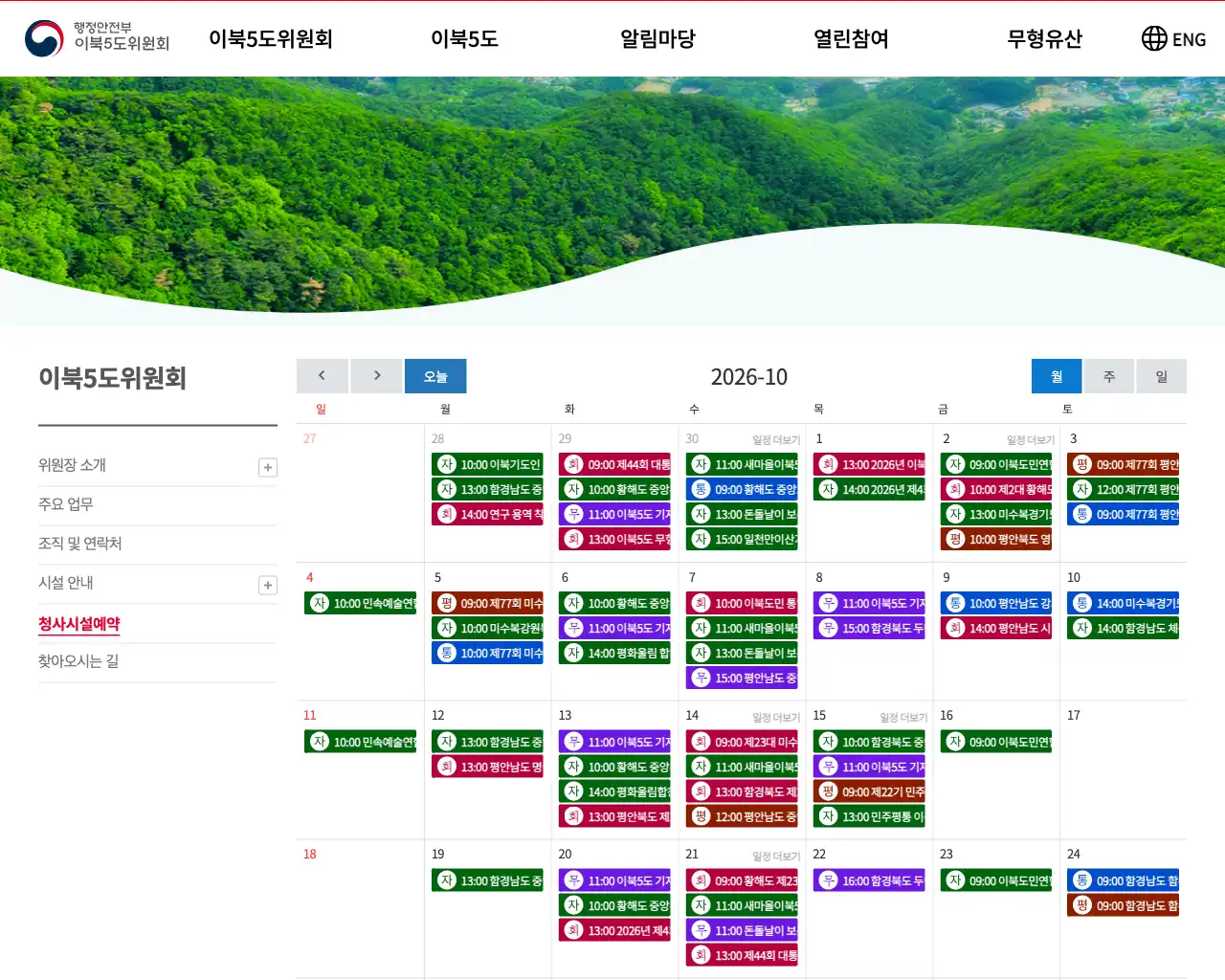The width and height of the screenshot is (1225, 980).
Task: Open 조직 및 연혁처 in the sidebar
Action: (x=79, y=544)
